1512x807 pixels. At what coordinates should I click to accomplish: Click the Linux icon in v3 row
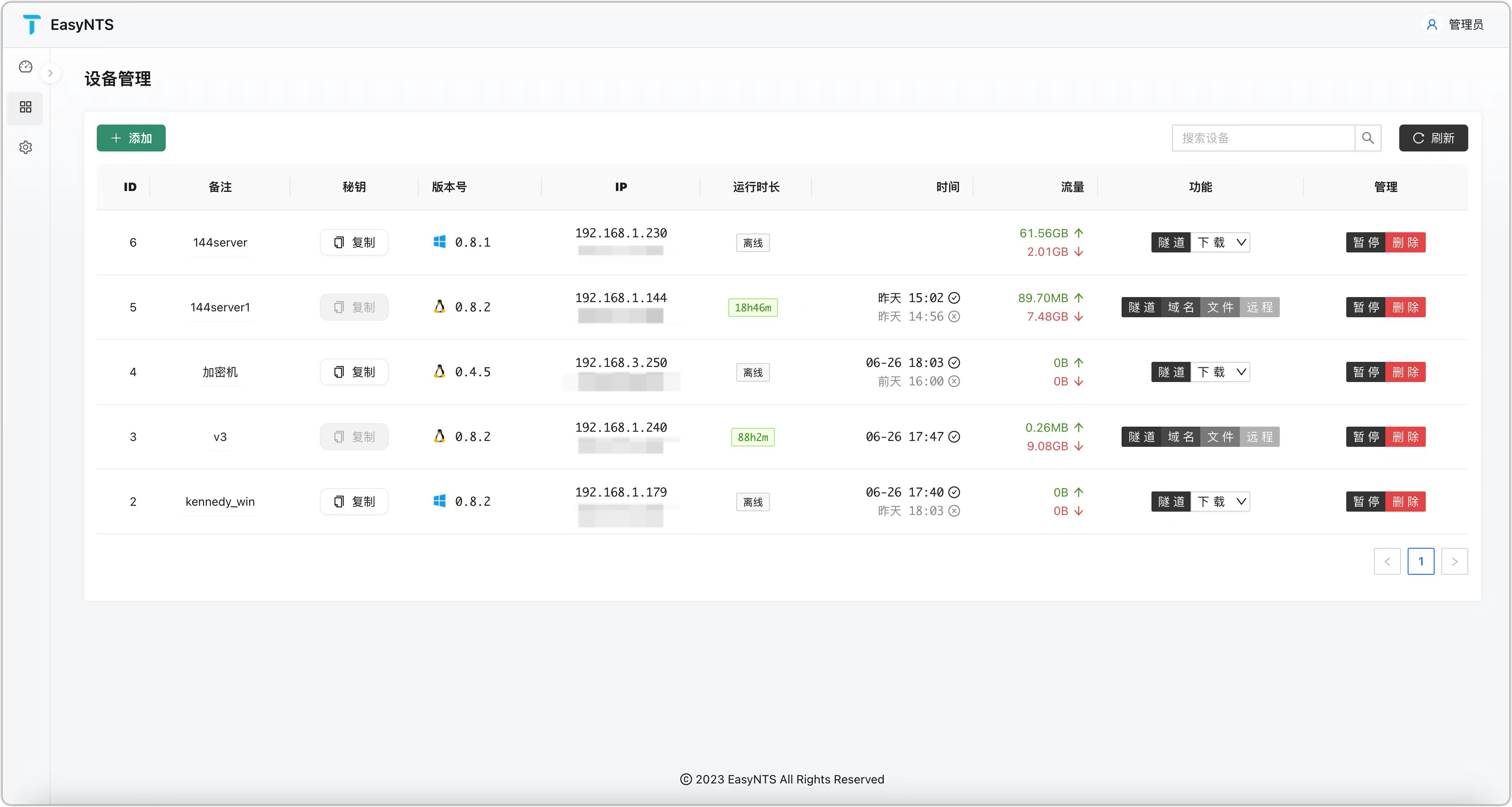(439, 436)
